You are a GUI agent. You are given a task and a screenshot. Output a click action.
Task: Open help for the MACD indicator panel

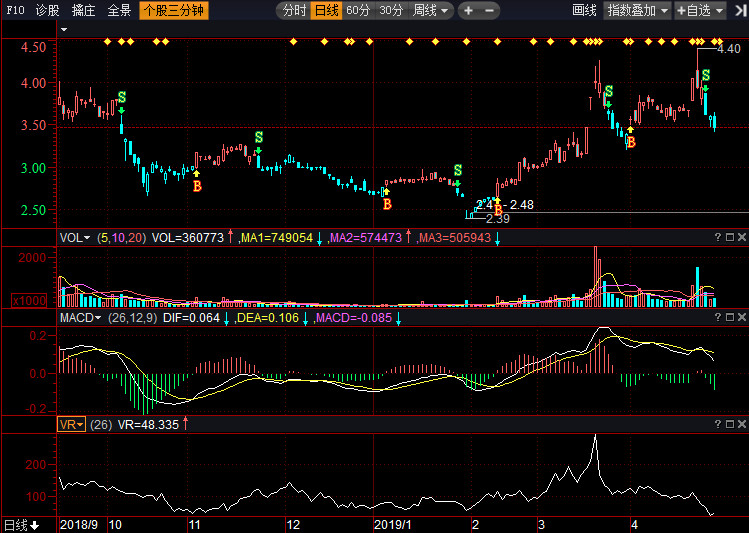pos(717,317)
